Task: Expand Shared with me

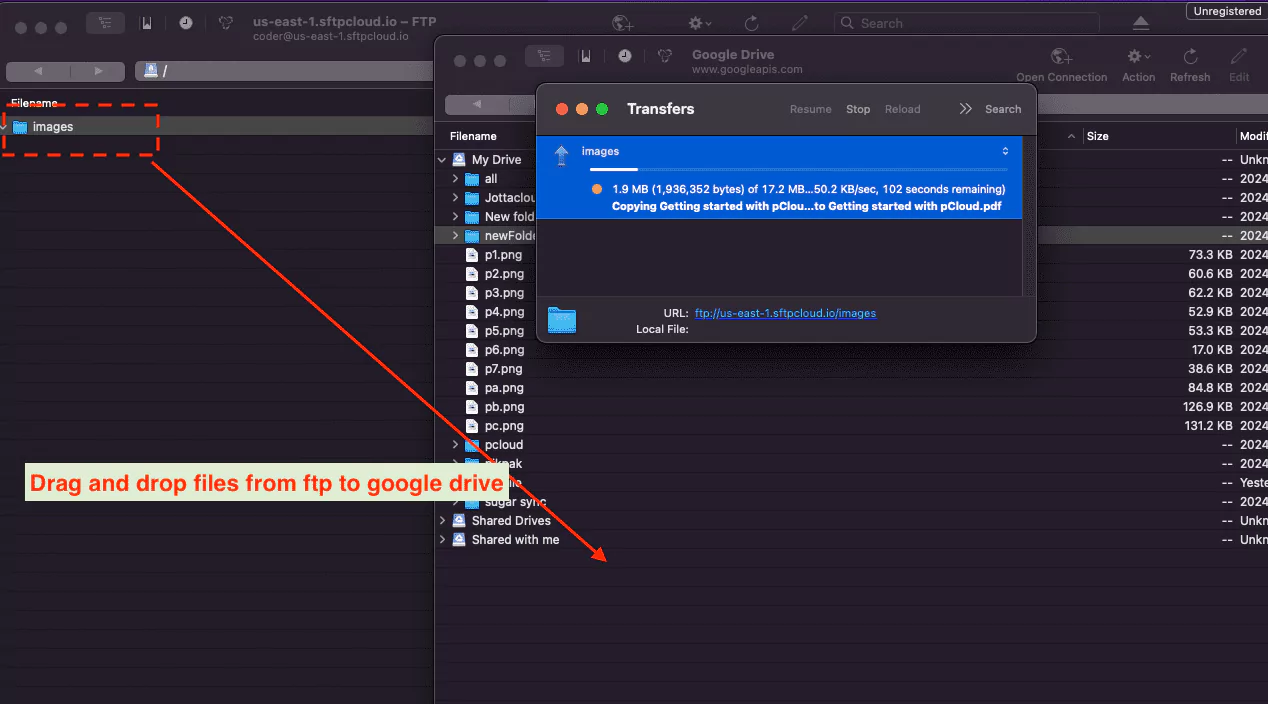Action: point(442,540)
